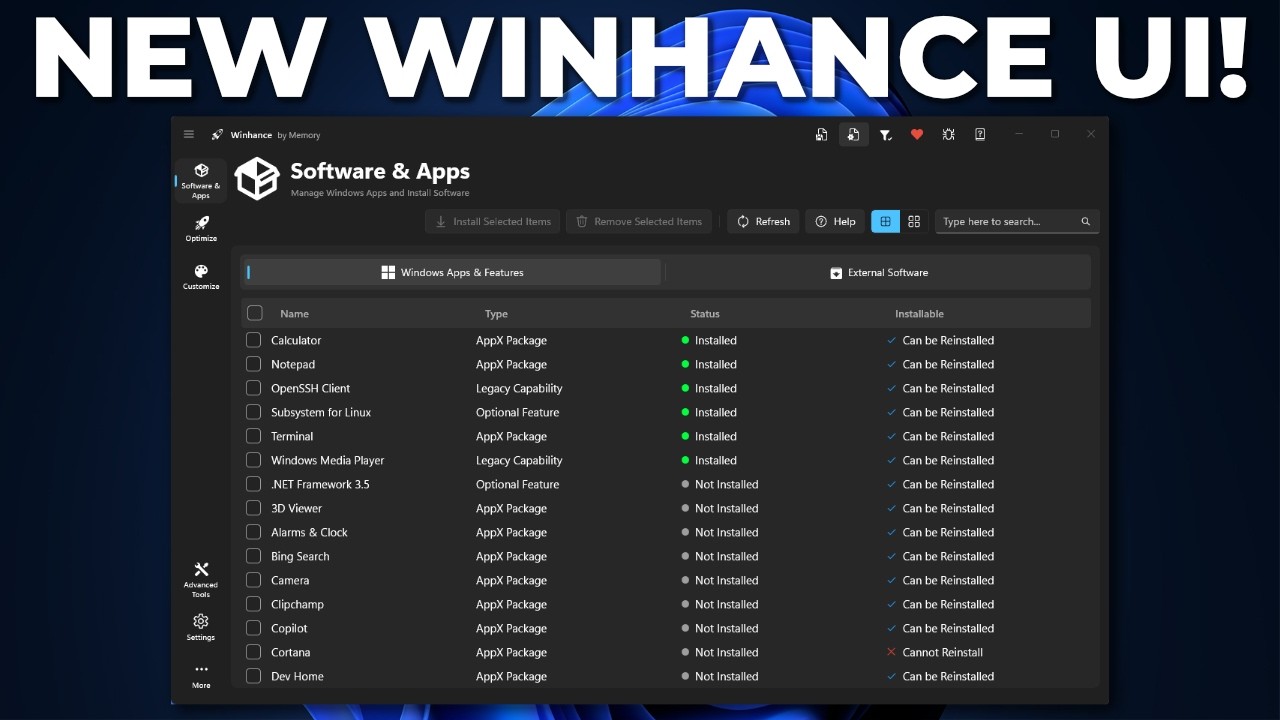Screen dimensions: 1280x720
Task: Check the Clipchamp row checkbox
Action: tap(253, 604)
